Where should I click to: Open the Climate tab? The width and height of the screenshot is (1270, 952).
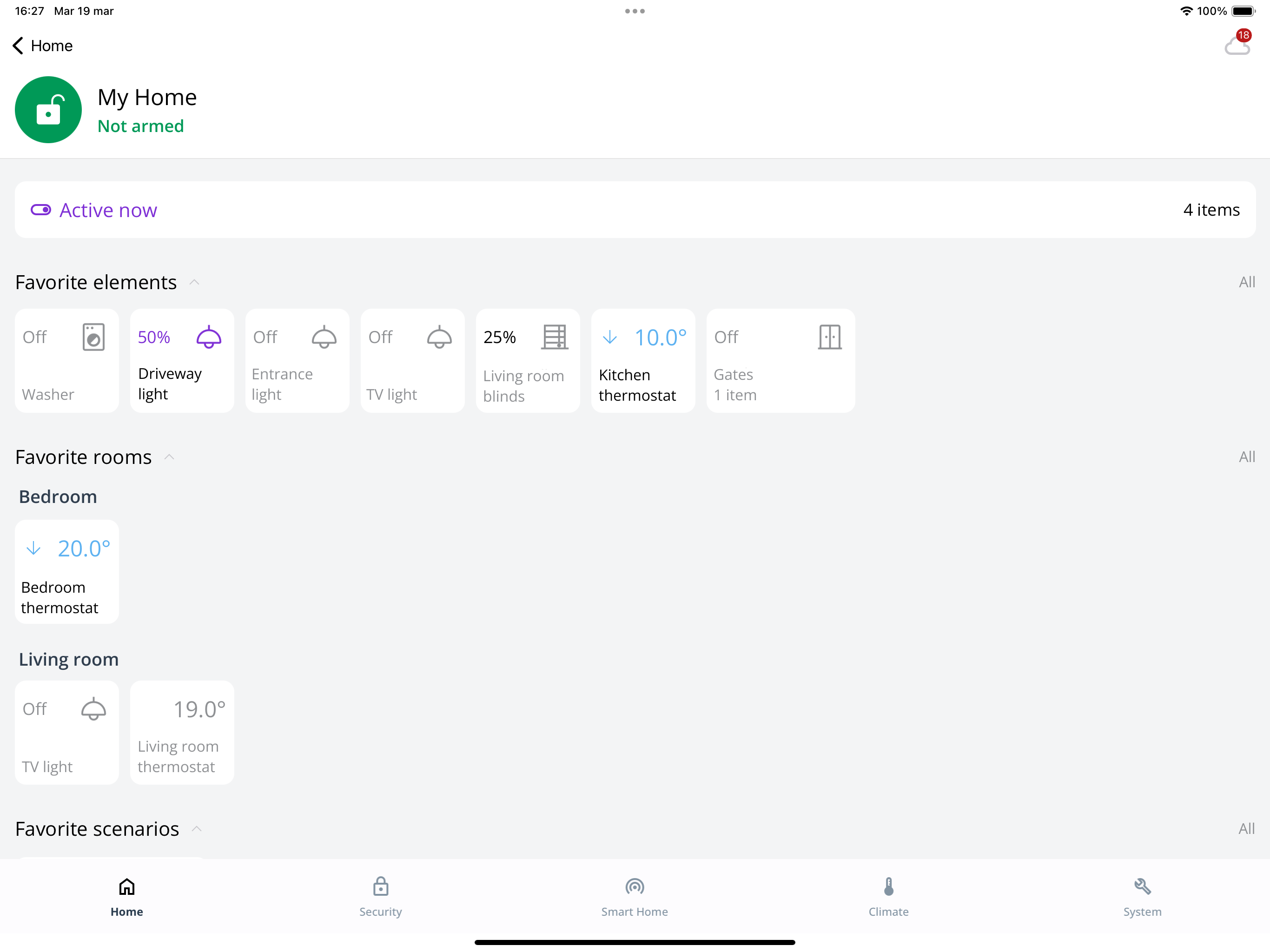tap(888, 898)
